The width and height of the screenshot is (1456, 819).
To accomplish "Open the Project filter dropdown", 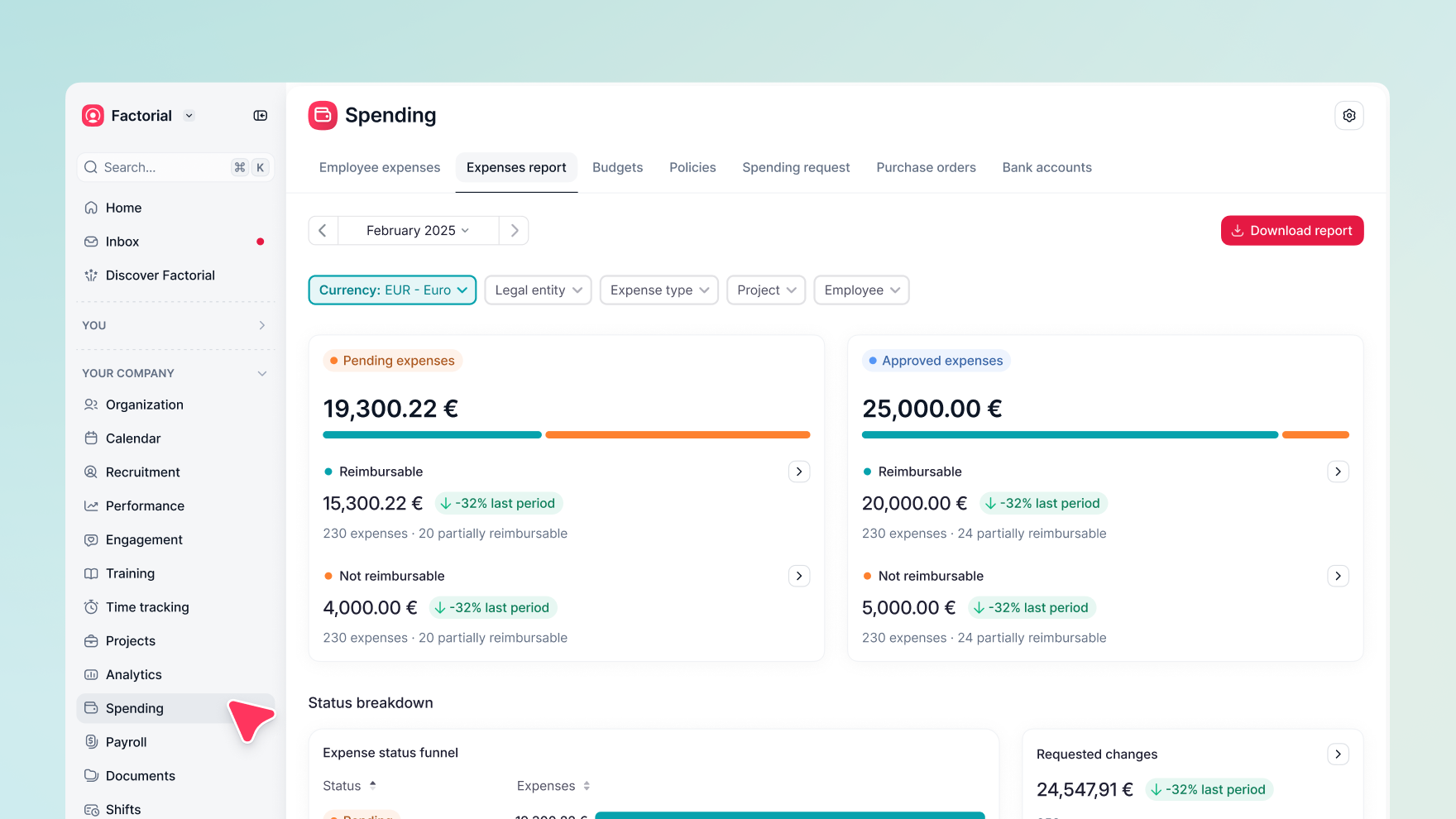I will coord(766,290).
